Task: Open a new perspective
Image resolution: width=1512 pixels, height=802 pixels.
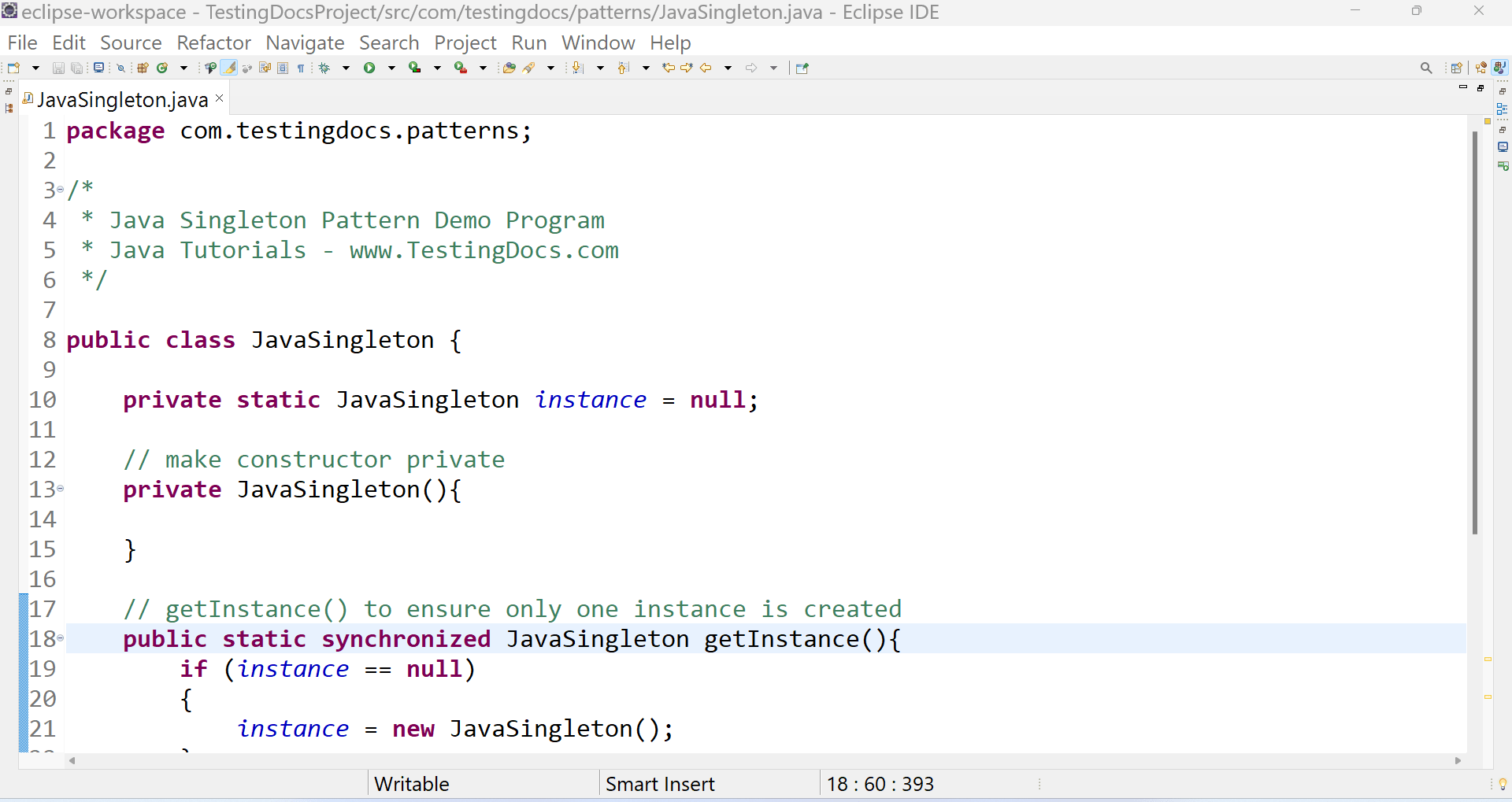Action: click(x=1456, y=68)
